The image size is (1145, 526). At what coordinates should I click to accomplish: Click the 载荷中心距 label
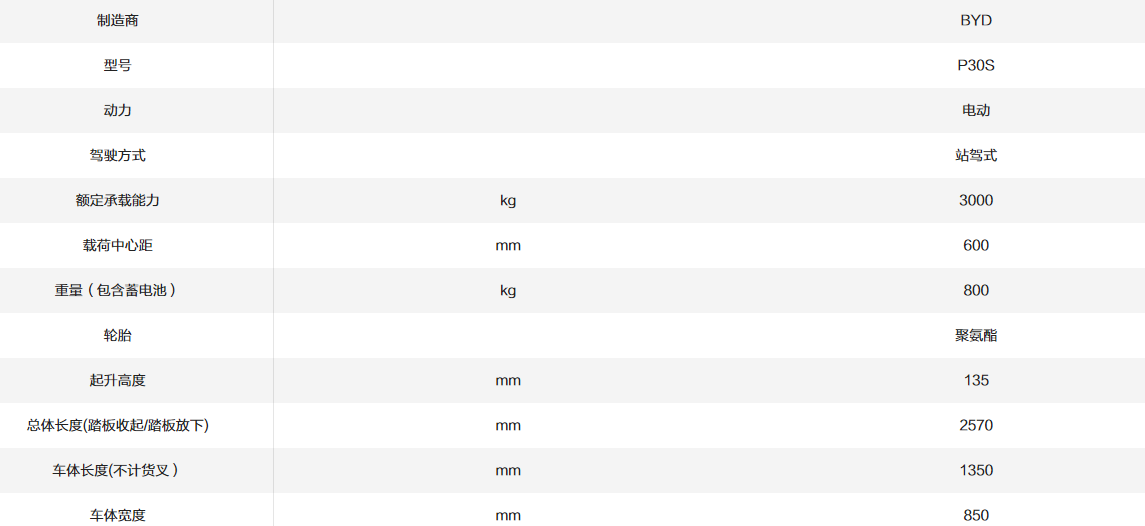[117, 245]
